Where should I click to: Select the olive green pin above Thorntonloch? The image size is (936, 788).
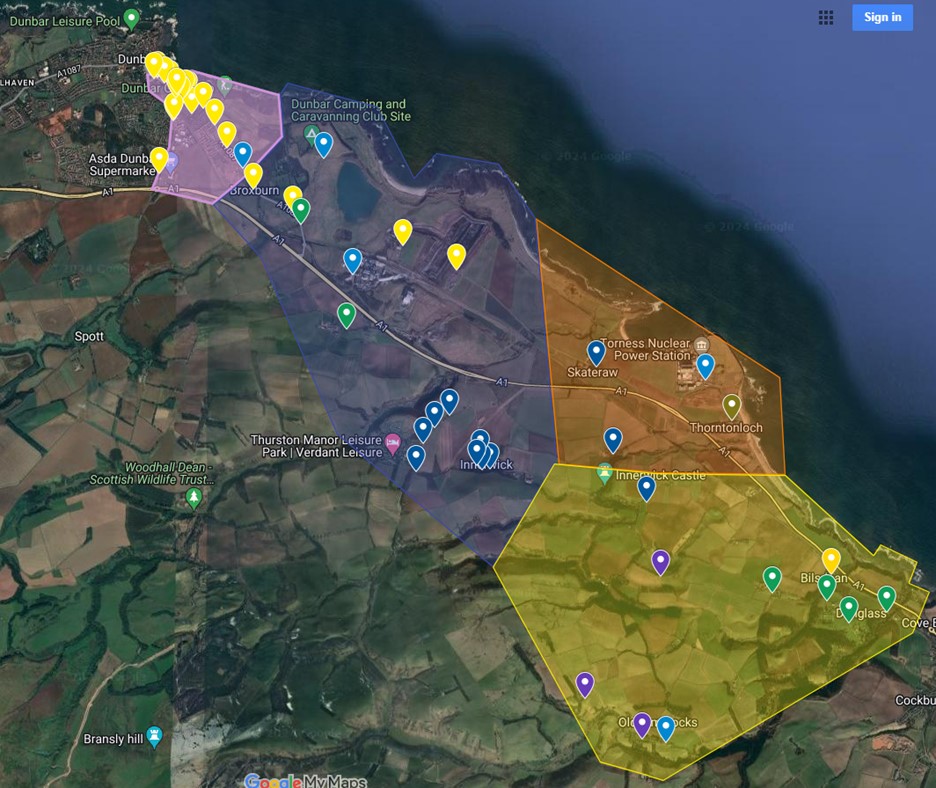click(x=732, y=405)
